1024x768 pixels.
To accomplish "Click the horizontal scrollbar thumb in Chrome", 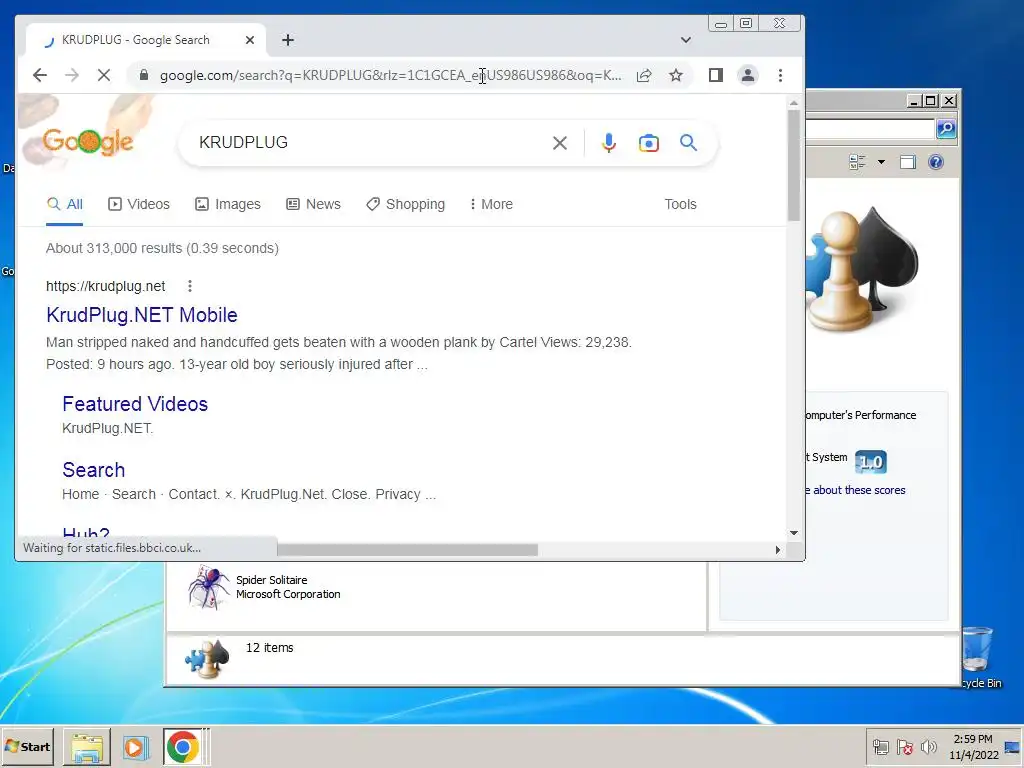I will click(407, 550).
